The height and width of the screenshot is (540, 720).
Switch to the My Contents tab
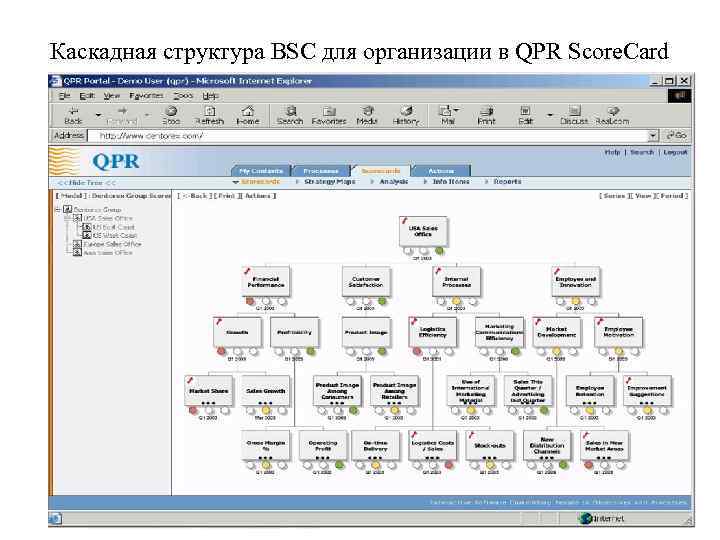click(x=261, y=171)
